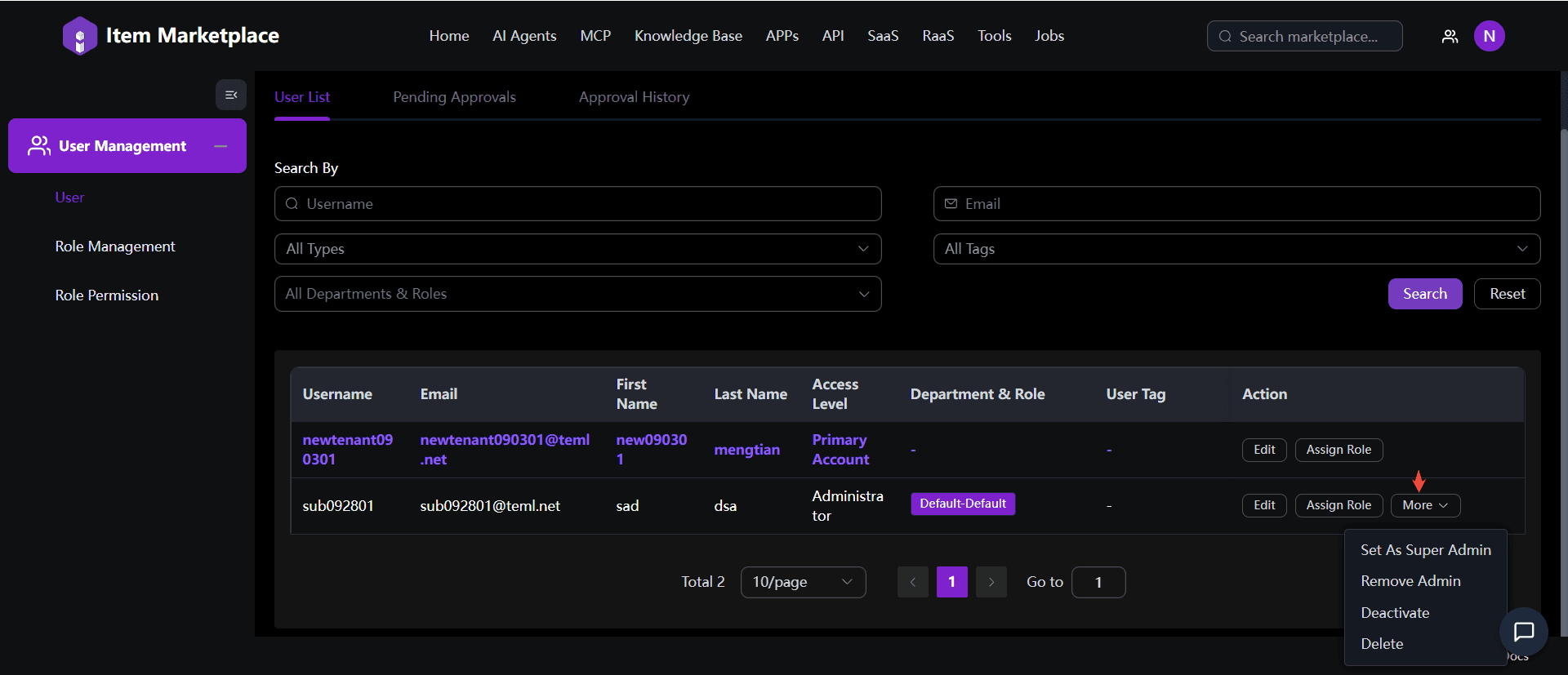Choose Set As Super Admin option

pos(1425,550)
